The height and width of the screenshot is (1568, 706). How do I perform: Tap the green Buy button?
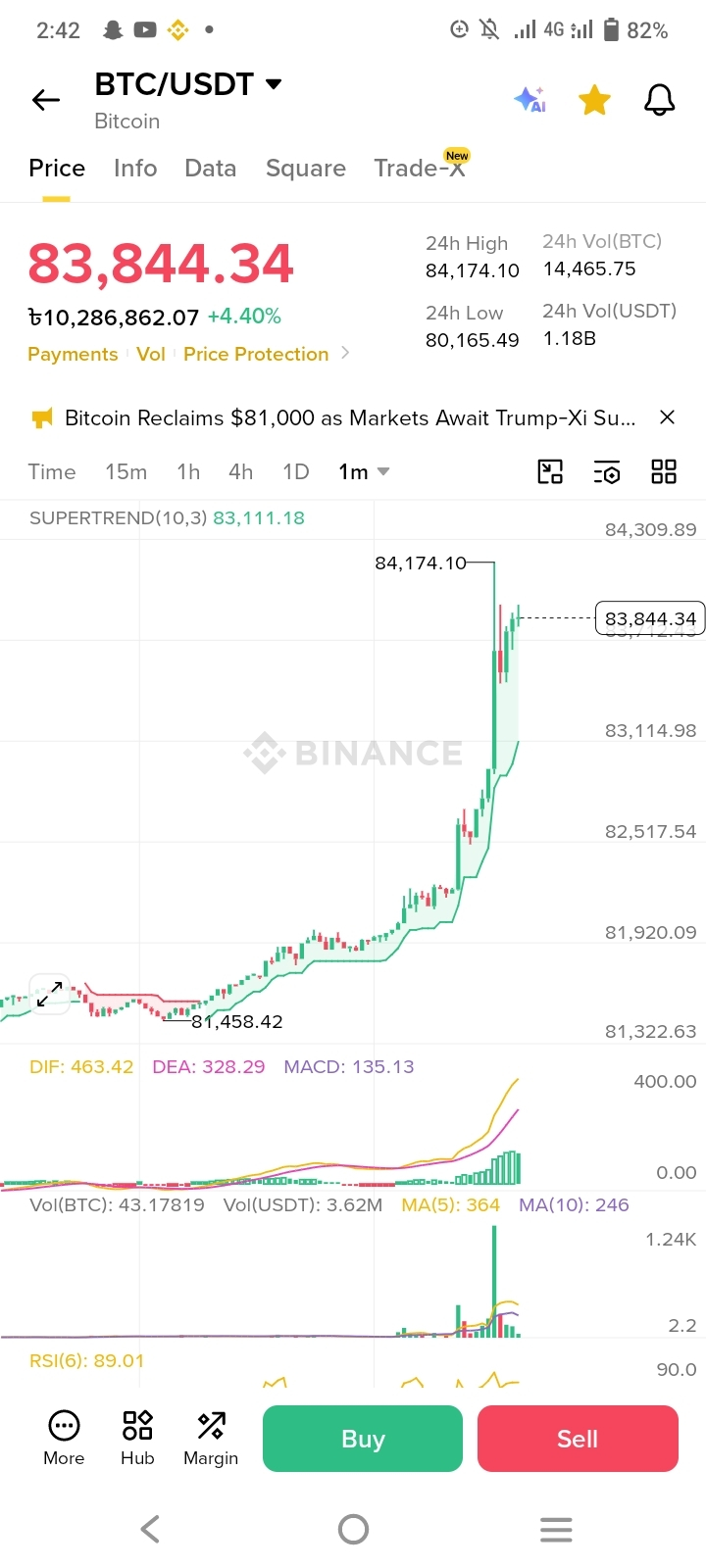coord(363,1439)
